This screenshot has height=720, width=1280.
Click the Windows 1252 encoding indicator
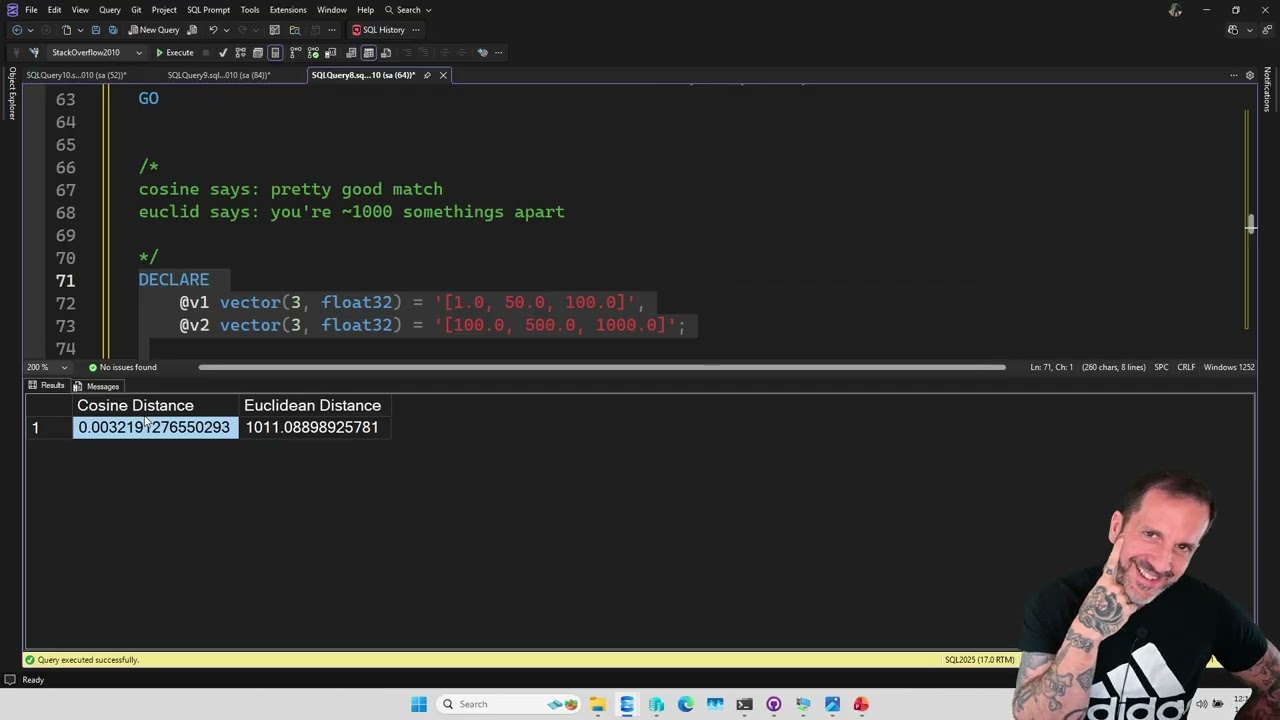pos(1229,367)
